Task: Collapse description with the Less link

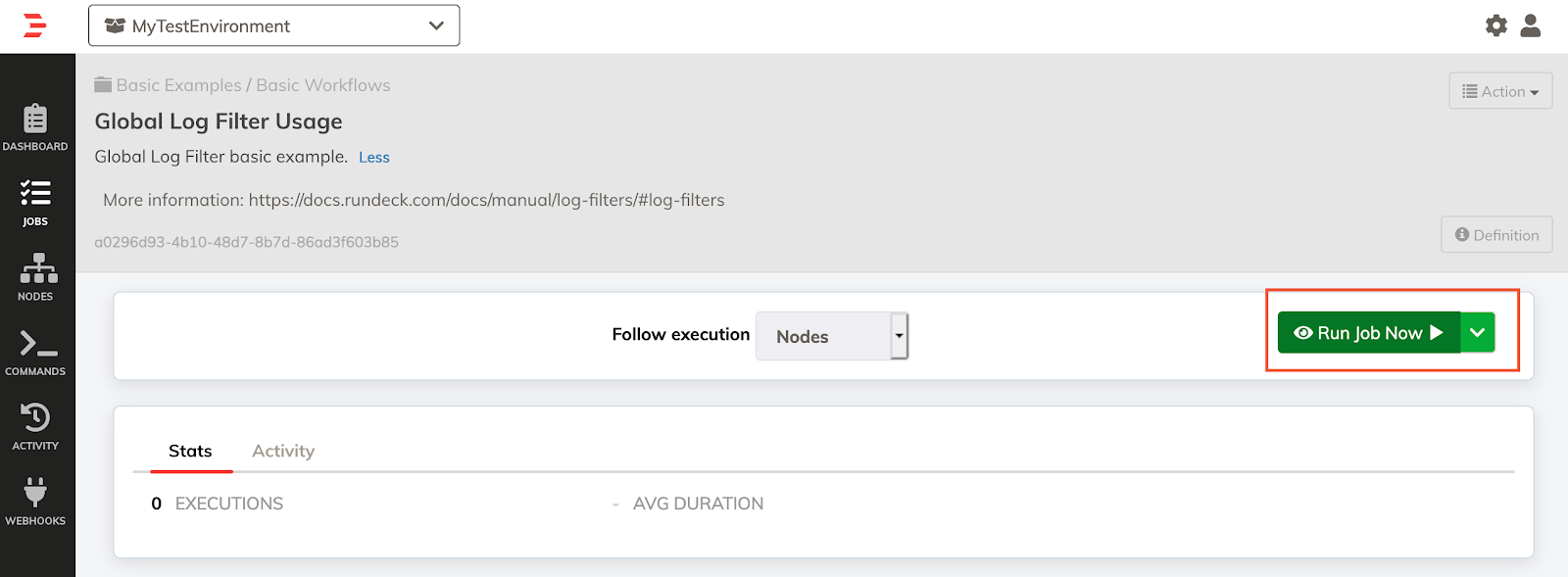Action: point(373,158)
